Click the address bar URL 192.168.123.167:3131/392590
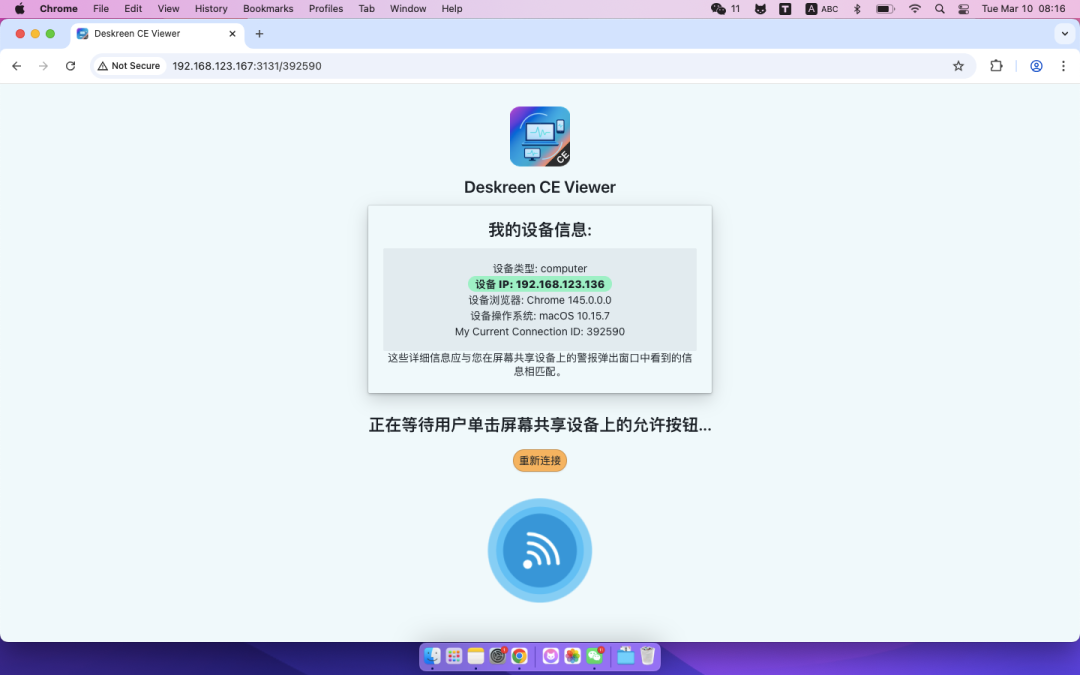The image size is (1080, 675). (x=247, y=66)
